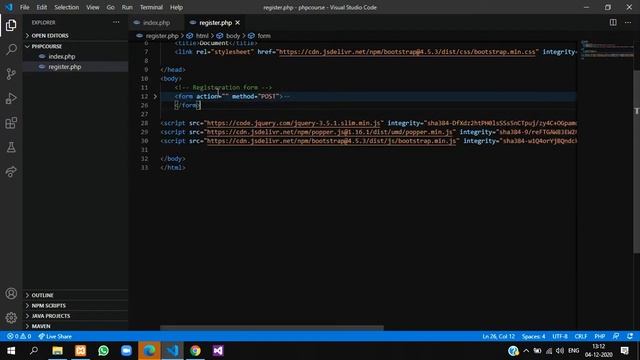Open WhatsApp from taskbar
The width and height of the screenshot is (640, 360).
(103, 351)
